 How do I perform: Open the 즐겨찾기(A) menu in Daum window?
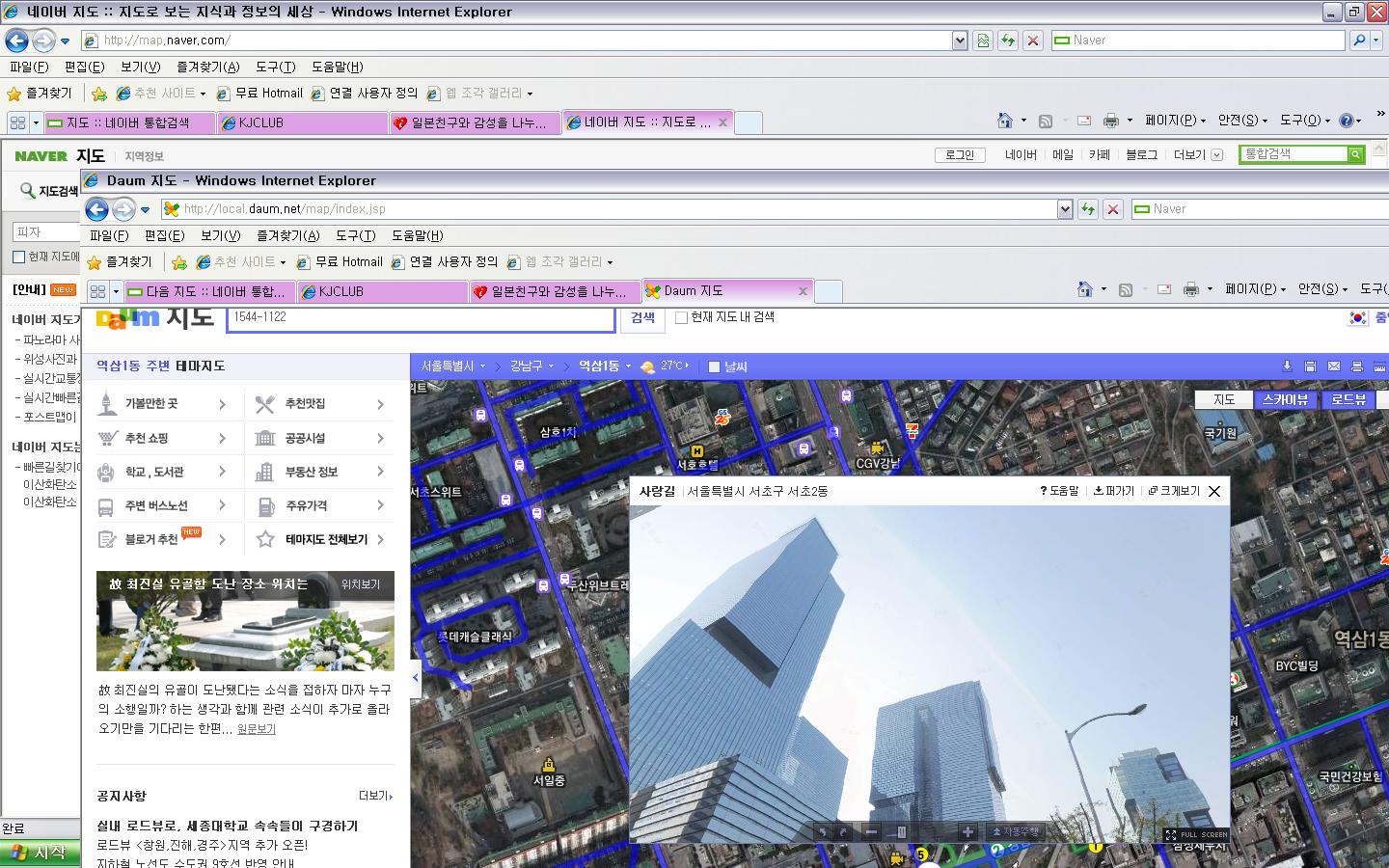(x=287, y=235)
